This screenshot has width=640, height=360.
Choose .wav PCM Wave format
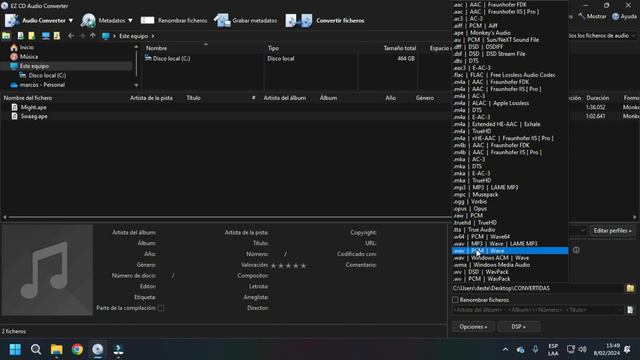coord(510,251)
